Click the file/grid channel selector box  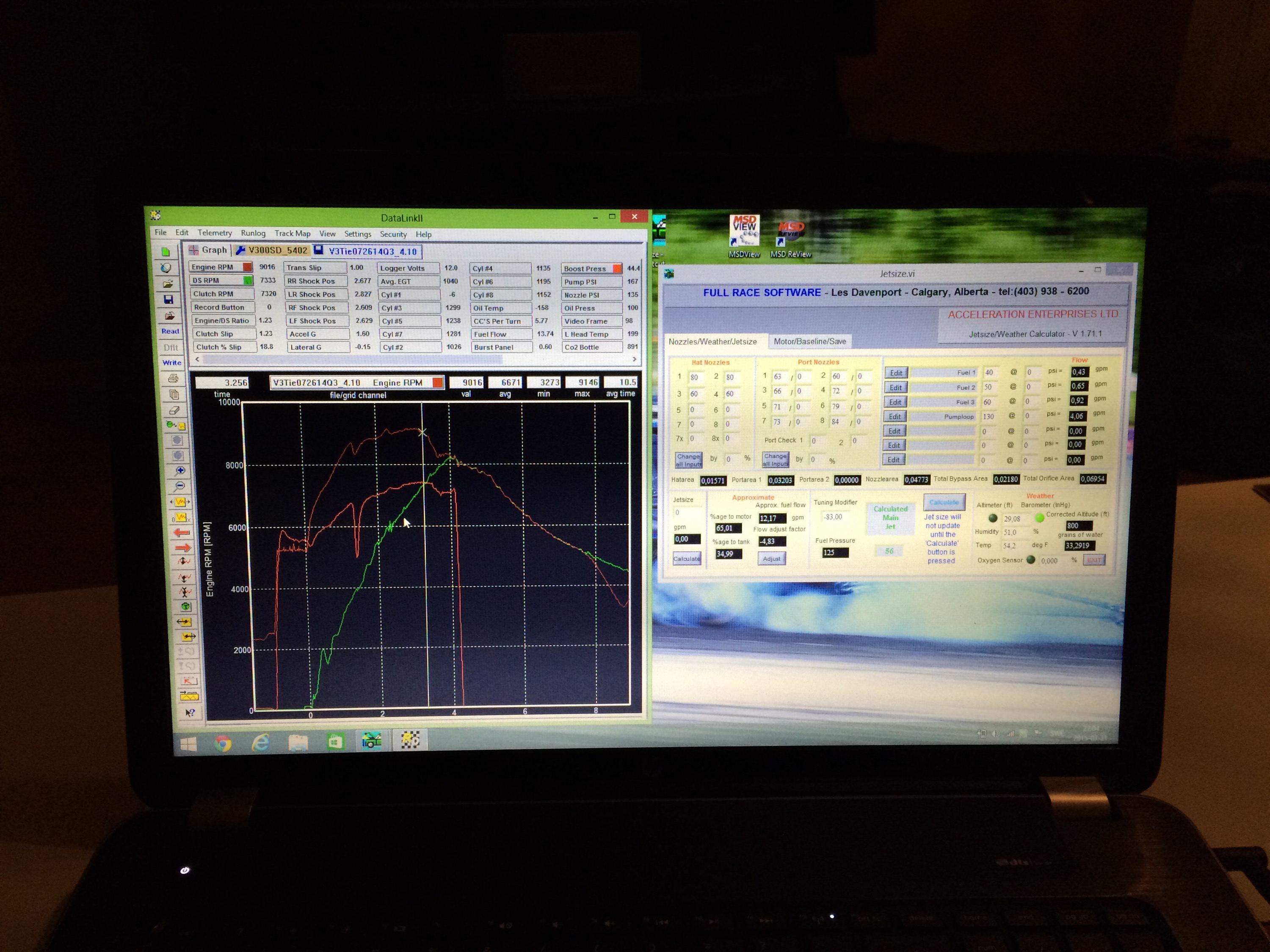coord(356,383)
